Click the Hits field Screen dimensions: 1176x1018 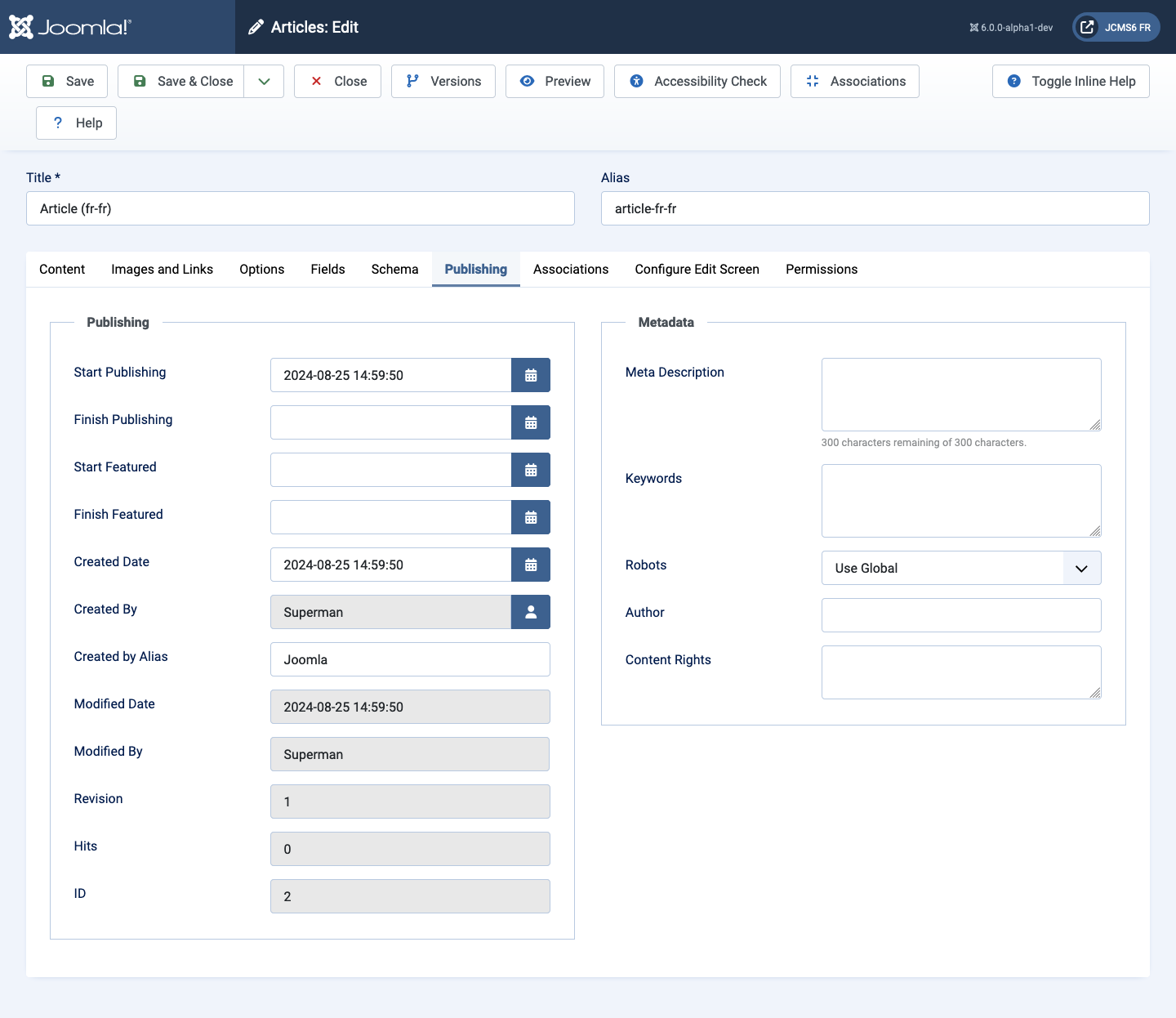pyautogui.click(x=410, y=849)
